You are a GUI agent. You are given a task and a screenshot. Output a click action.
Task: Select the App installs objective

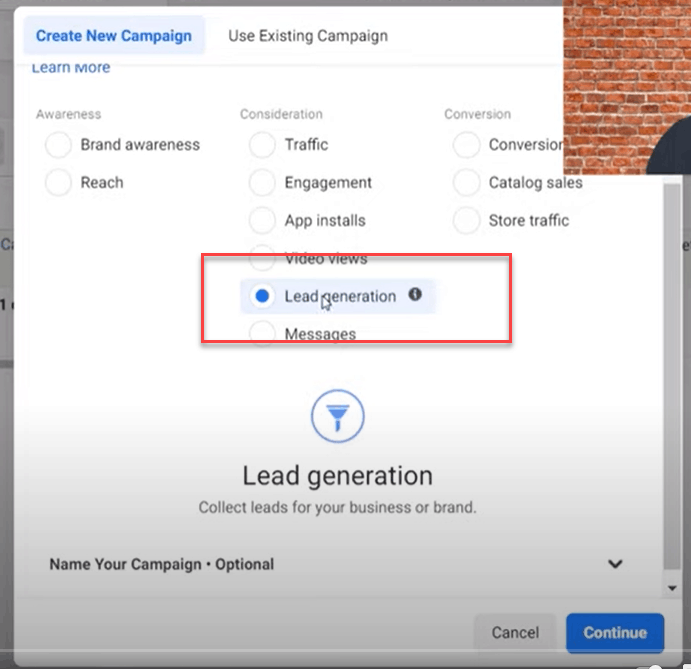[262, 220]
